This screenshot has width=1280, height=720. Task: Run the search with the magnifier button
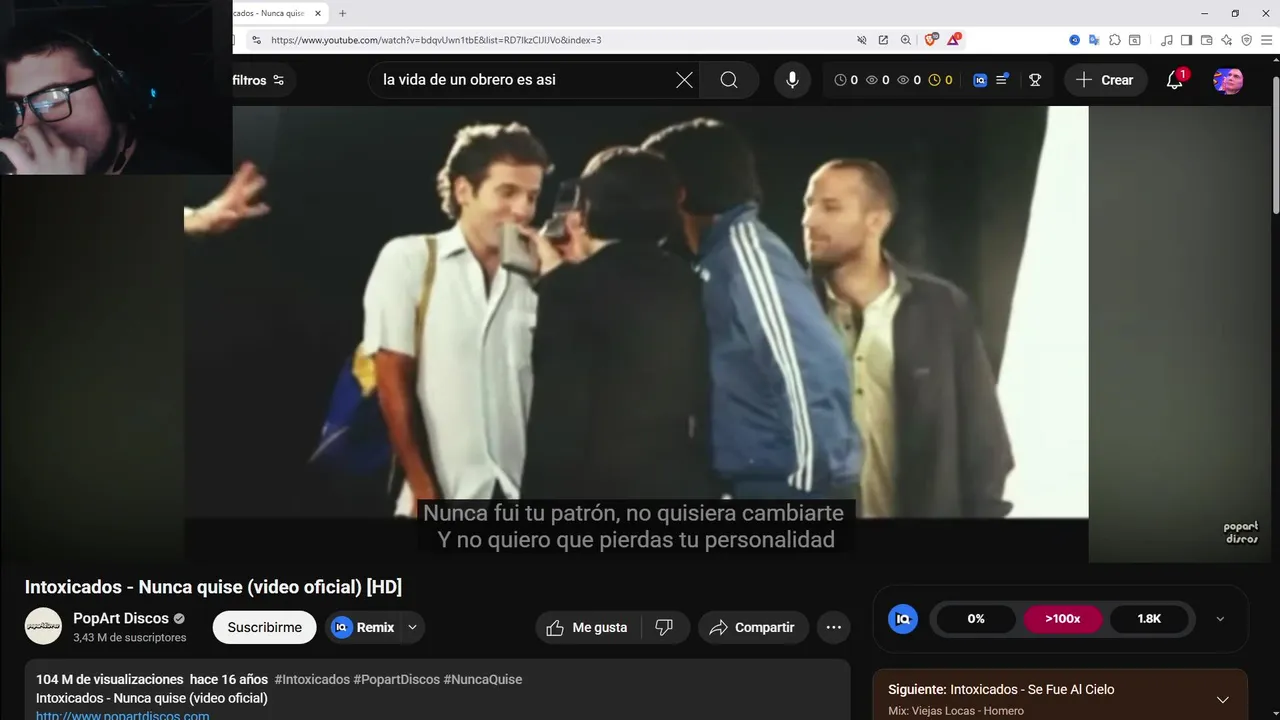729,80
